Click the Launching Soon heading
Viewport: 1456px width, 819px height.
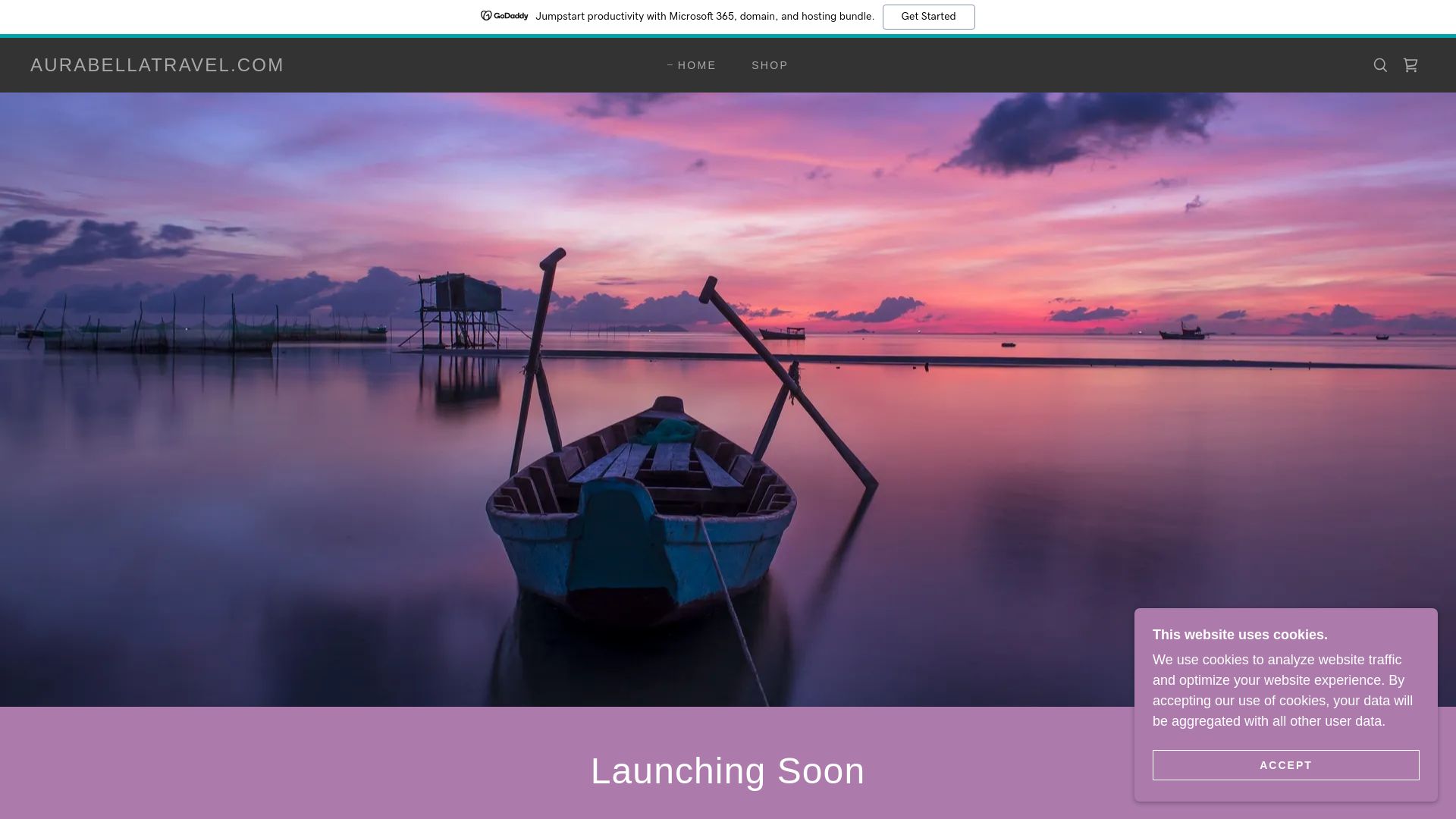(x=728, y=771)
